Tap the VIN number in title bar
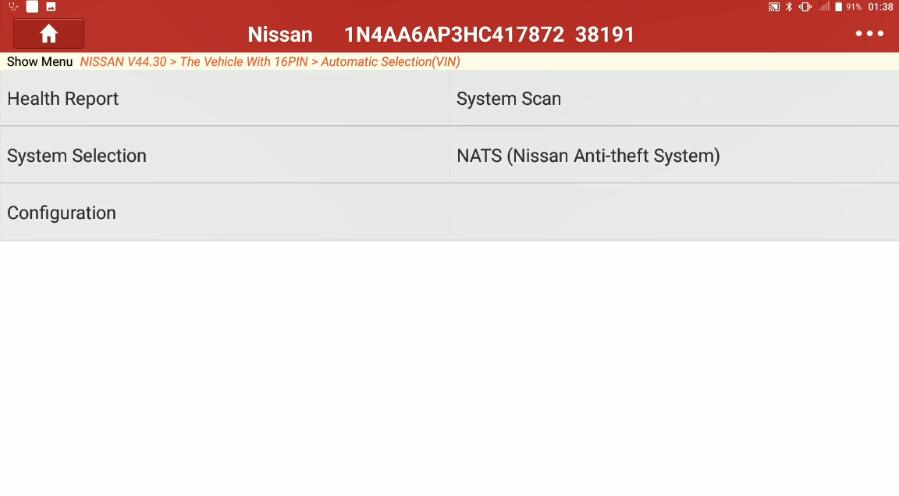This screenshot has width=899, height=496. coord(454,34)
